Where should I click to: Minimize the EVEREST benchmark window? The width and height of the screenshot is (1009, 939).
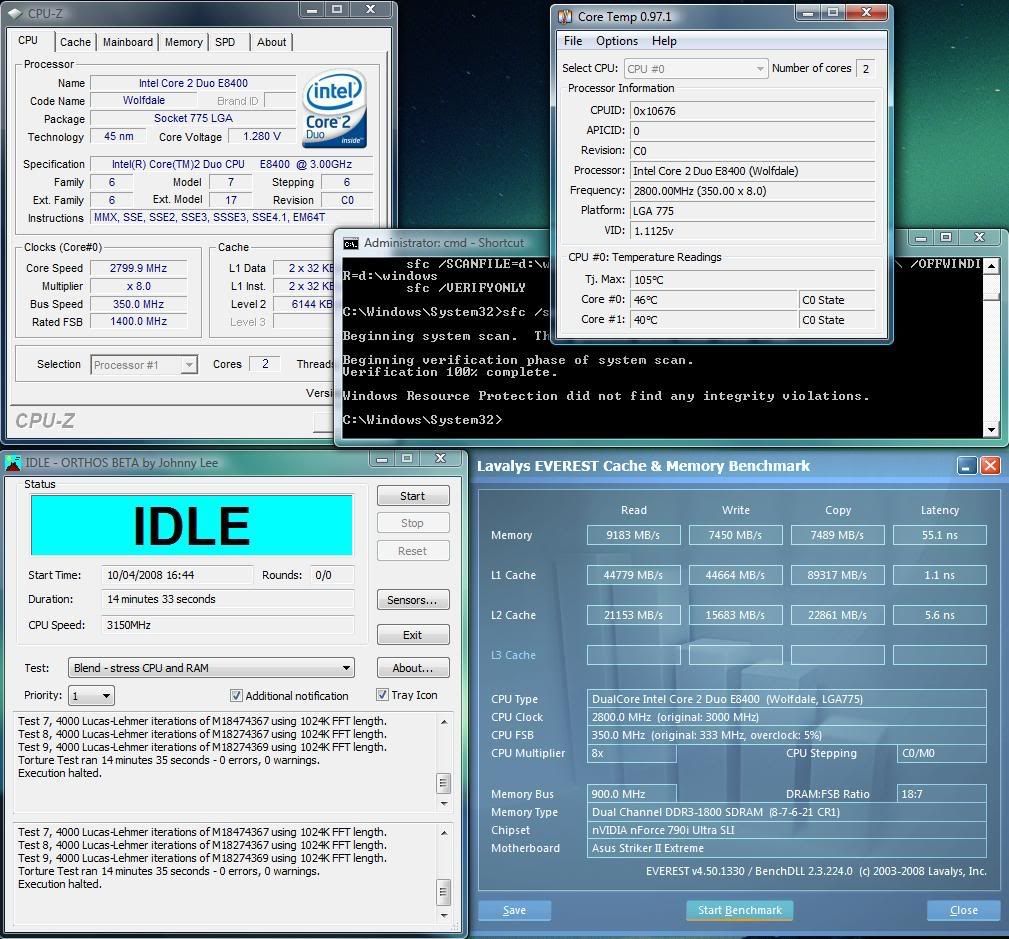pos(966,466)
